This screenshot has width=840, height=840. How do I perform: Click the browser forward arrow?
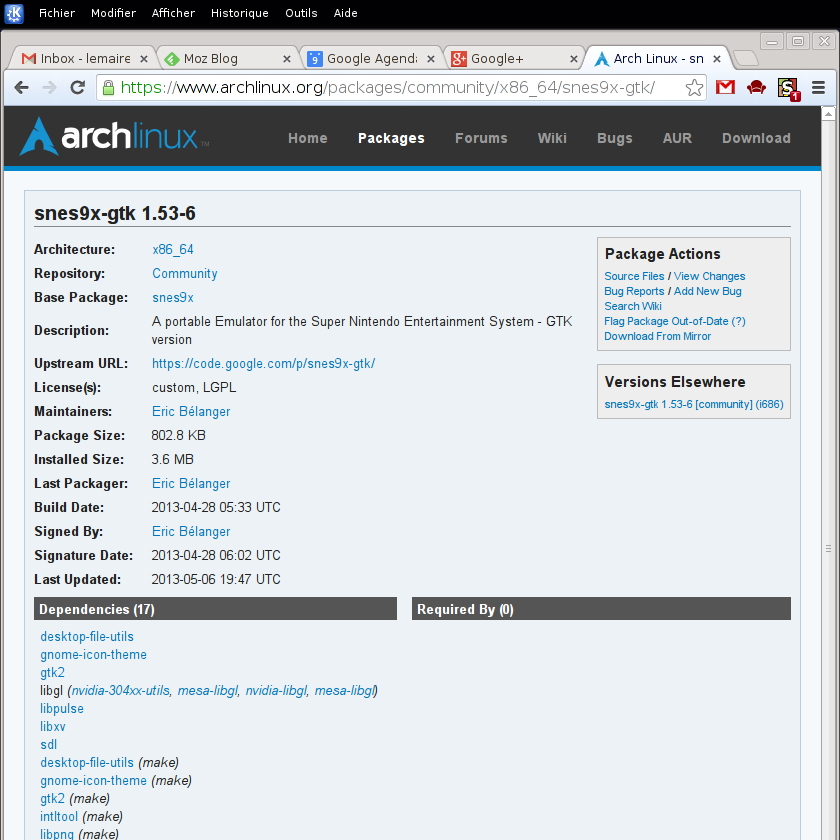(49, 87)
